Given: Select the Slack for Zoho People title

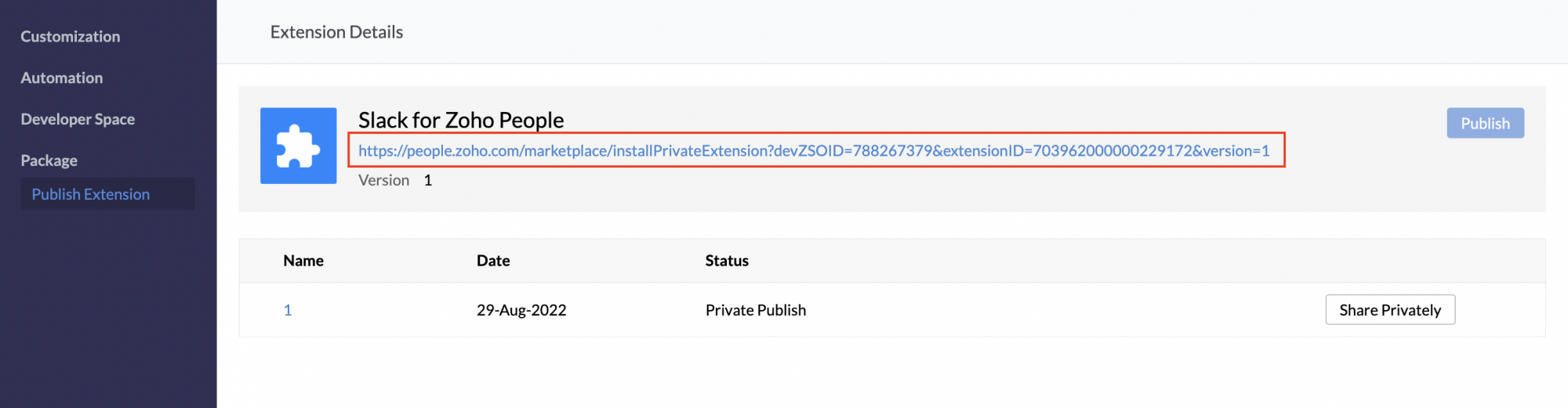Looking at the screenshot, I should coord(461,120).
